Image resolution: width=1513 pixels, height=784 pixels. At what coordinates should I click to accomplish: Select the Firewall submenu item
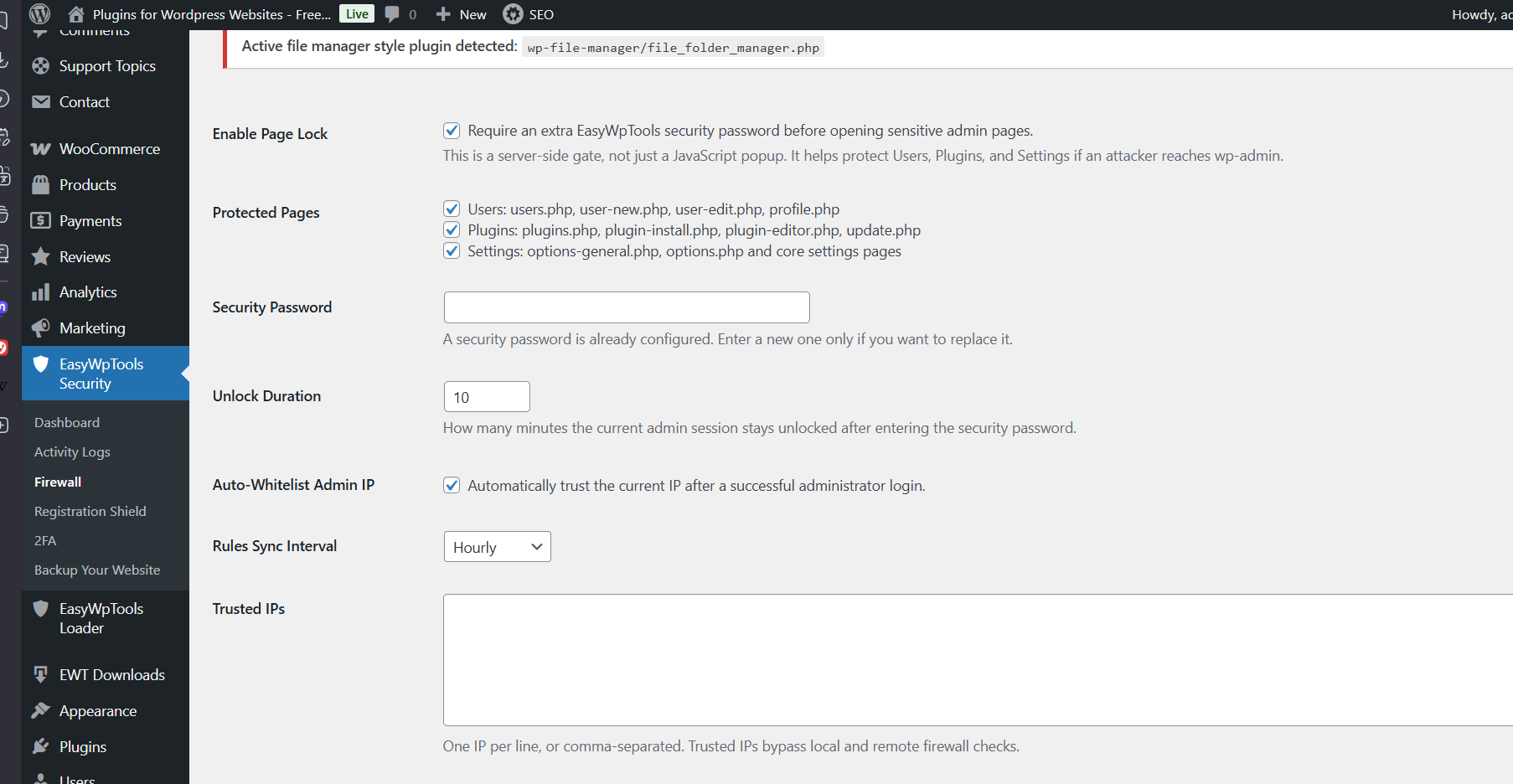point(58,482)
